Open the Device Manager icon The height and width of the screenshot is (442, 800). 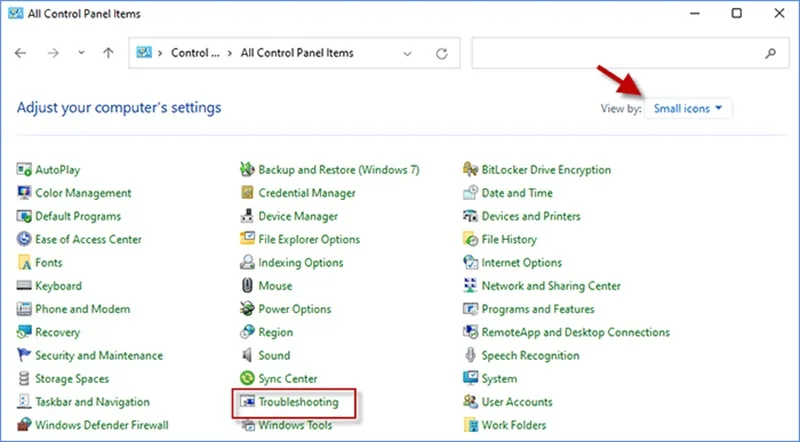pyautogui.click(x=247, y=216)
